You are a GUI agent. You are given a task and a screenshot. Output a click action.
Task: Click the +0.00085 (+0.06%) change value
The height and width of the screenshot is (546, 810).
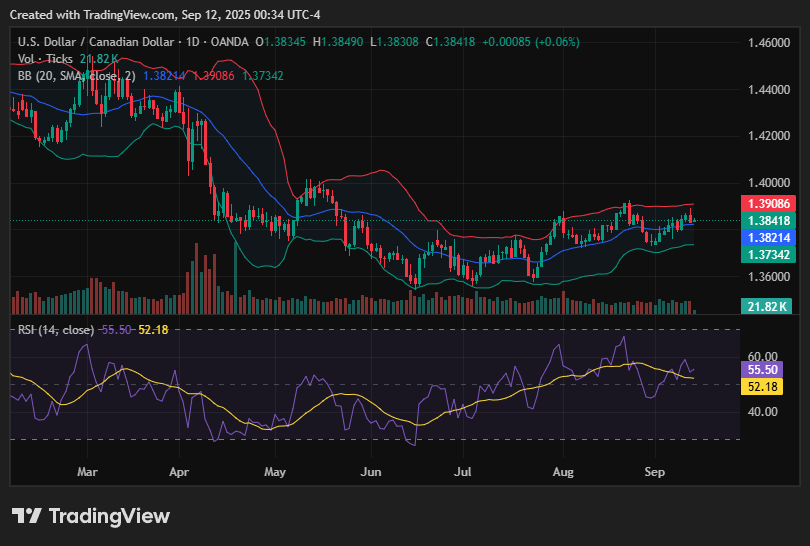tap(531, 42)
